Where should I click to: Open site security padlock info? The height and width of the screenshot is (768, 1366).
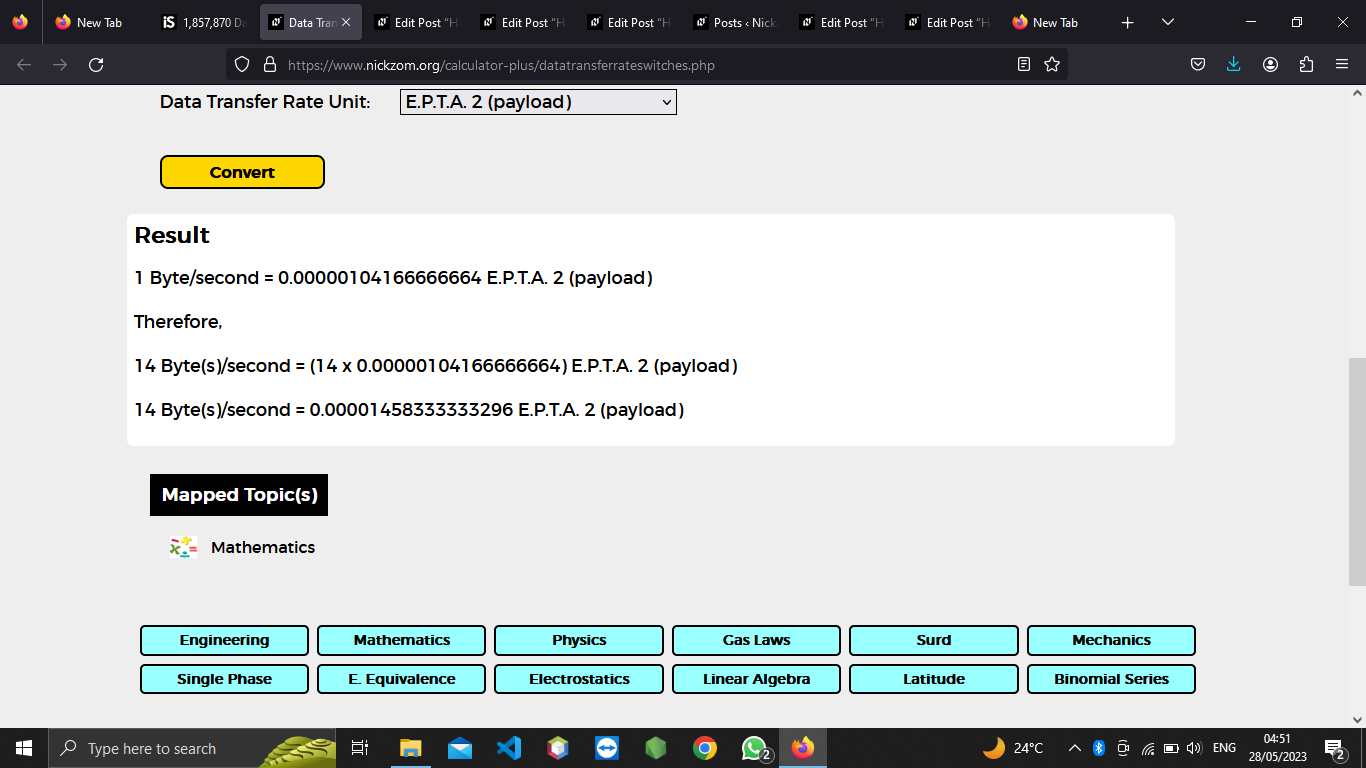[269, 65]
